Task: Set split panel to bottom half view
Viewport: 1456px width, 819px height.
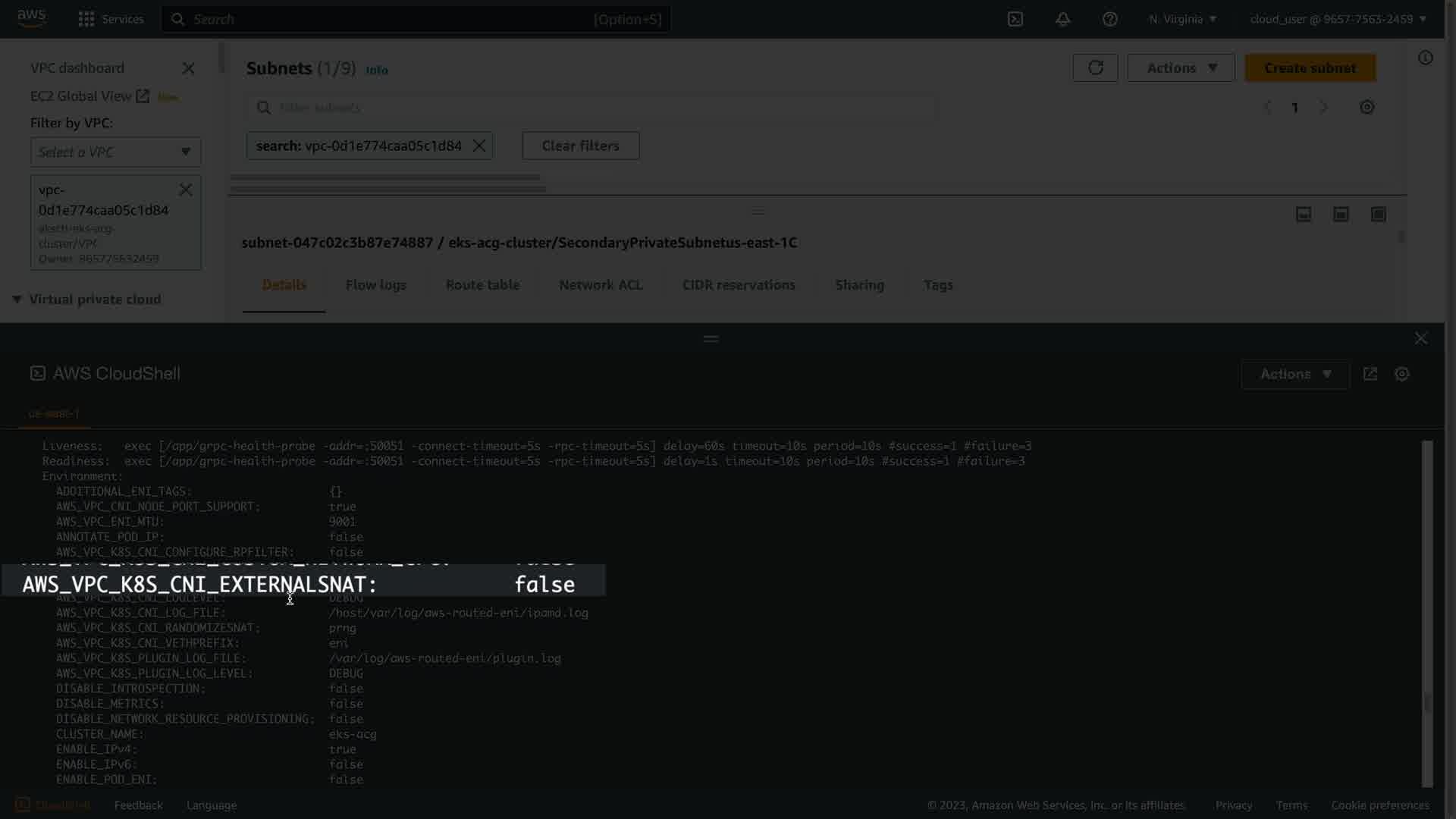Action: point(1341,215)
